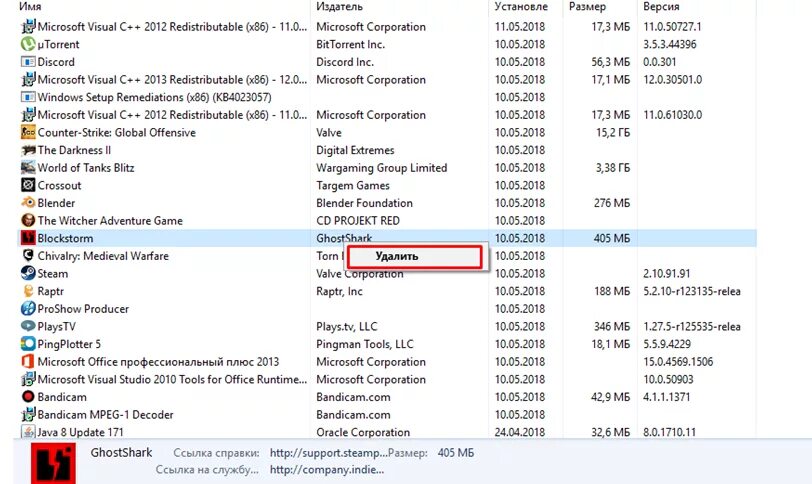
Task: Click the Discord program icon
Action: (x=28, y=62)
